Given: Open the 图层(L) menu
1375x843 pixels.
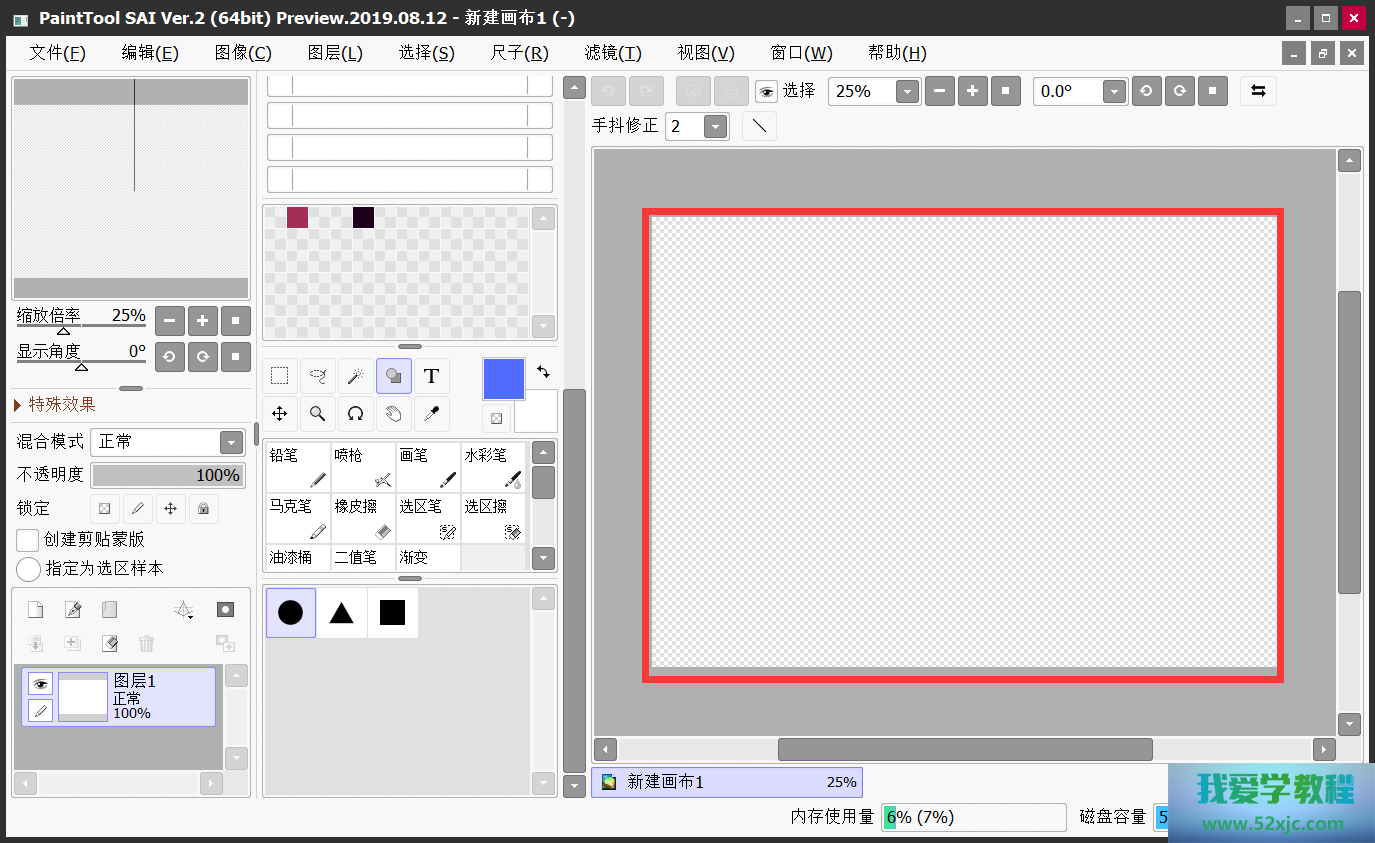Looking at the screenshot, I should [x=335, y=53].
